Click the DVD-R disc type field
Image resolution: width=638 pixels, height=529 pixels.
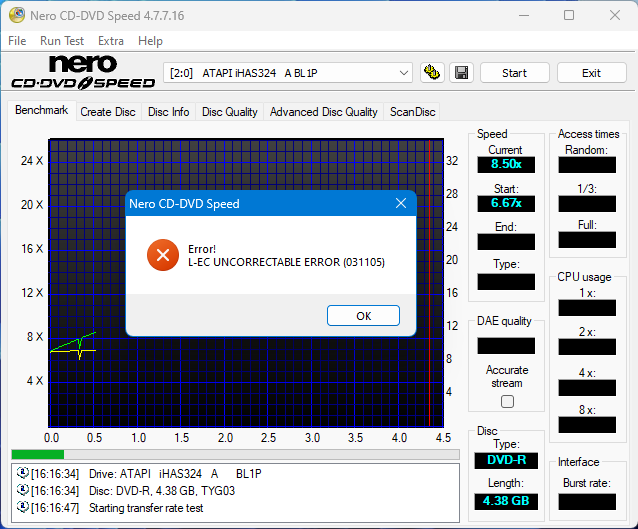click(506, 460)
